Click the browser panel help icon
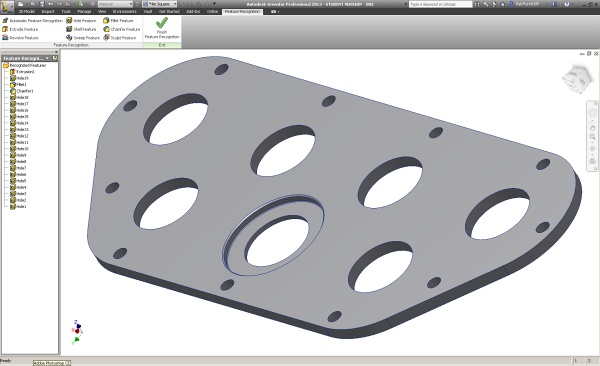This screenshot has width=600, height=366. click(x=55, y=58)
